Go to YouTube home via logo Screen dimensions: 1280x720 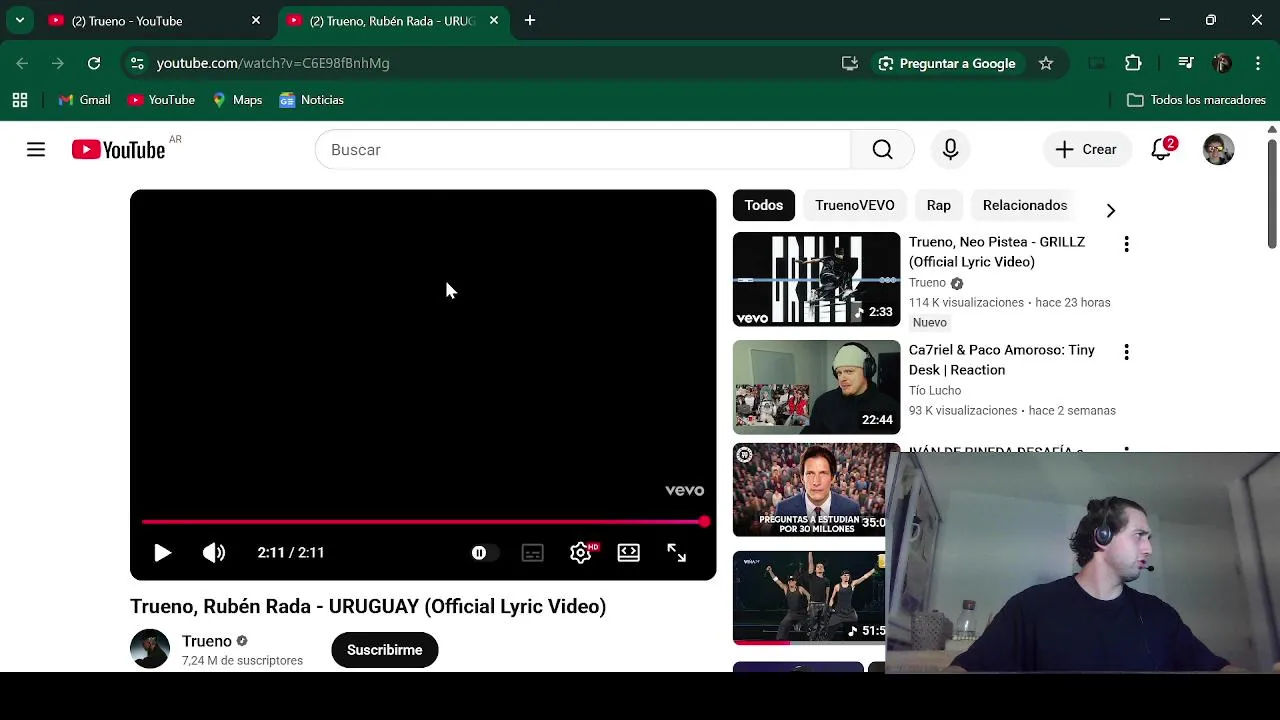coord(118,150)
